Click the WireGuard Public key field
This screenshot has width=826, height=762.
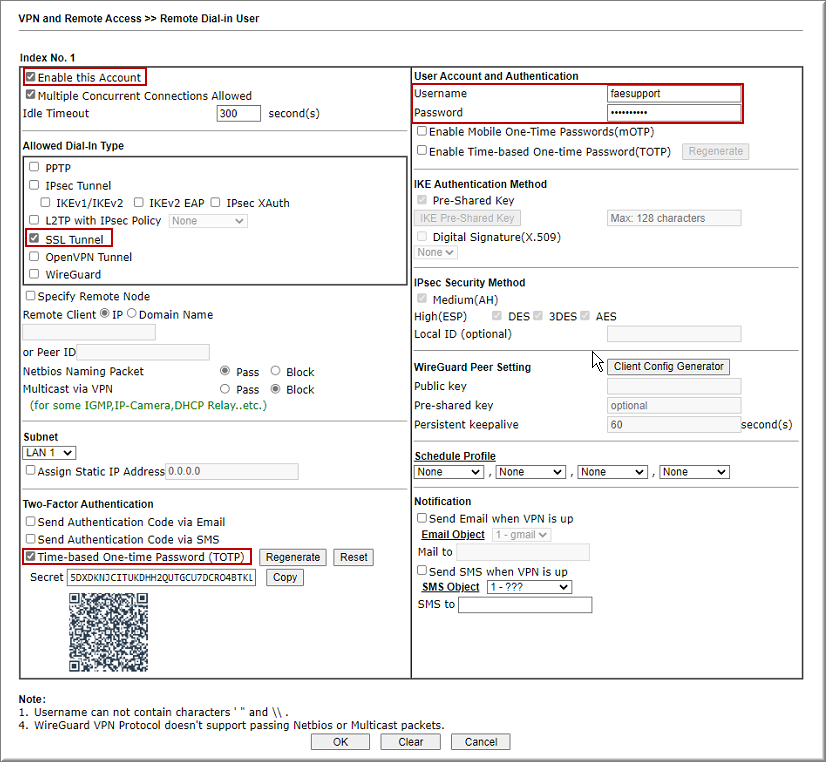point(674,387)
